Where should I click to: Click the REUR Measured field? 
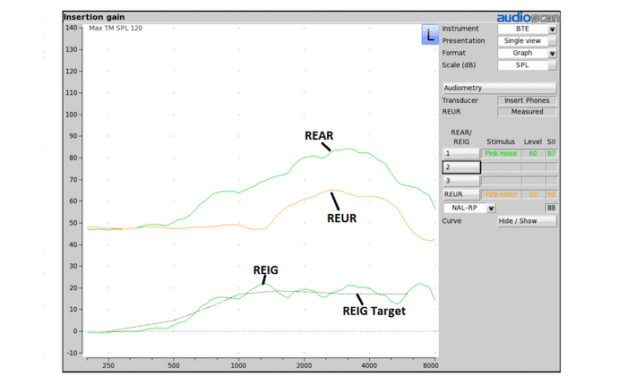click(x=527, y=112)
